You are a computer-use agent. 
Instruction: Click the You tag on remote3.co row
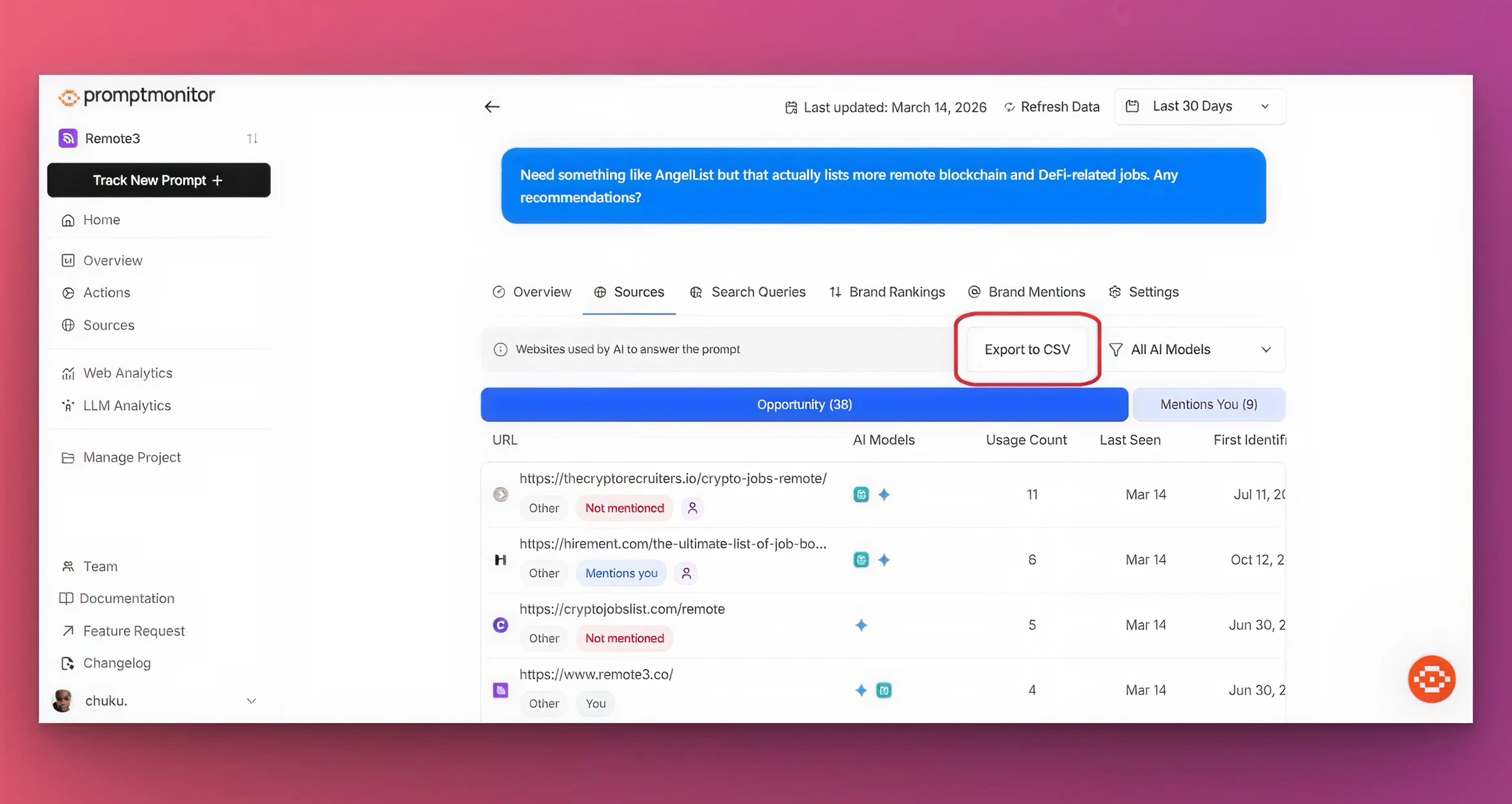595,704
